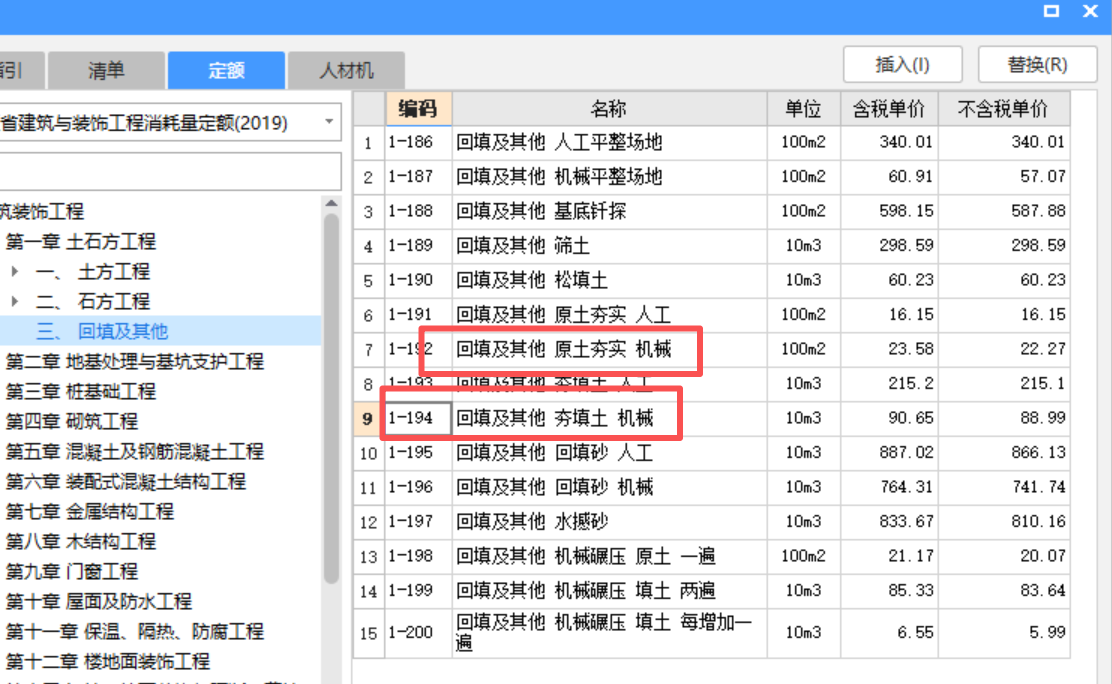Select row 1-194 夯填土 机械
Image resolution: width=1112 pixels, height=684 pixels.
click(x=600, y=418)
